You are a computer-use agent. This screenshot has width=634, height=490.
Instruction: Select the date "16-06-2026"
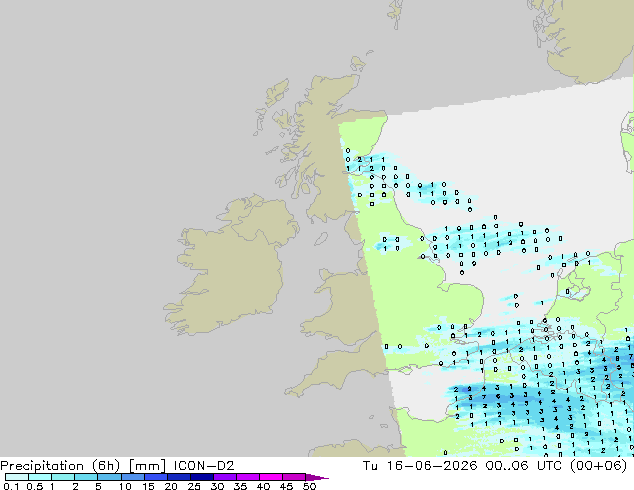click(x=432, y=466)
